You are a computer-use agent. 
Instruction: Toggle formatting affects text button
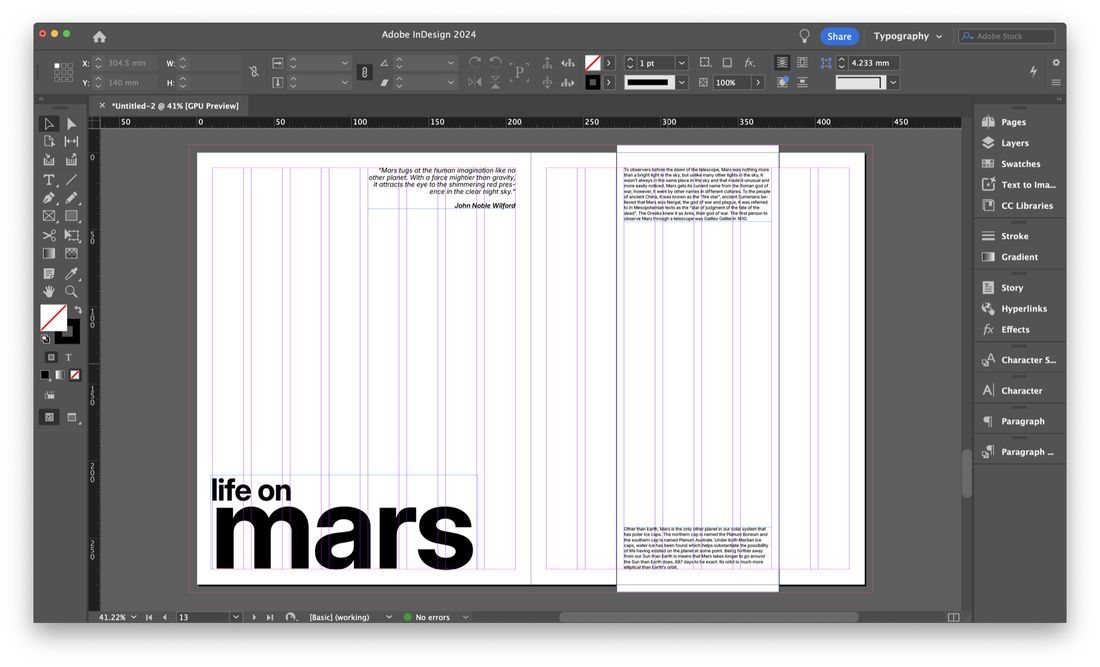68,357
